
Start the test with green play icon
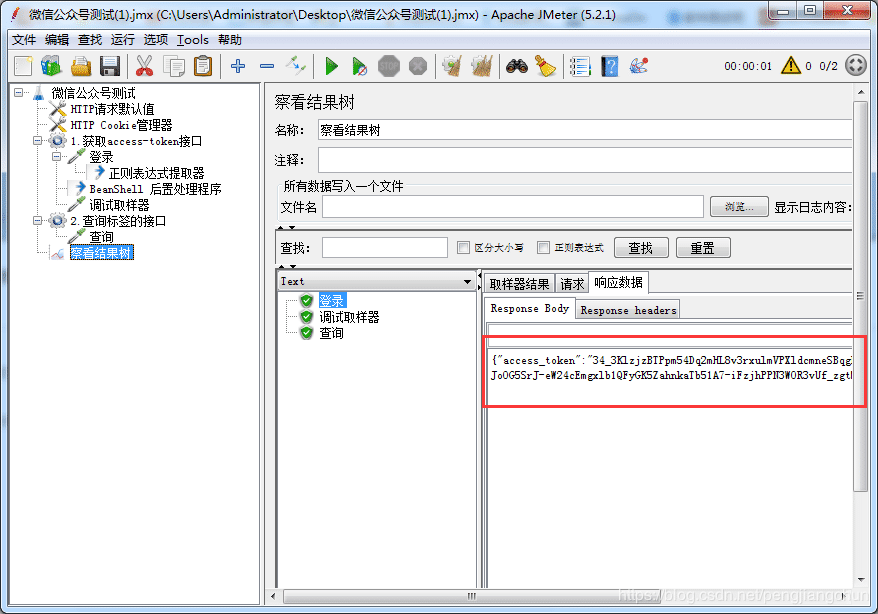(x=331, y=66)
